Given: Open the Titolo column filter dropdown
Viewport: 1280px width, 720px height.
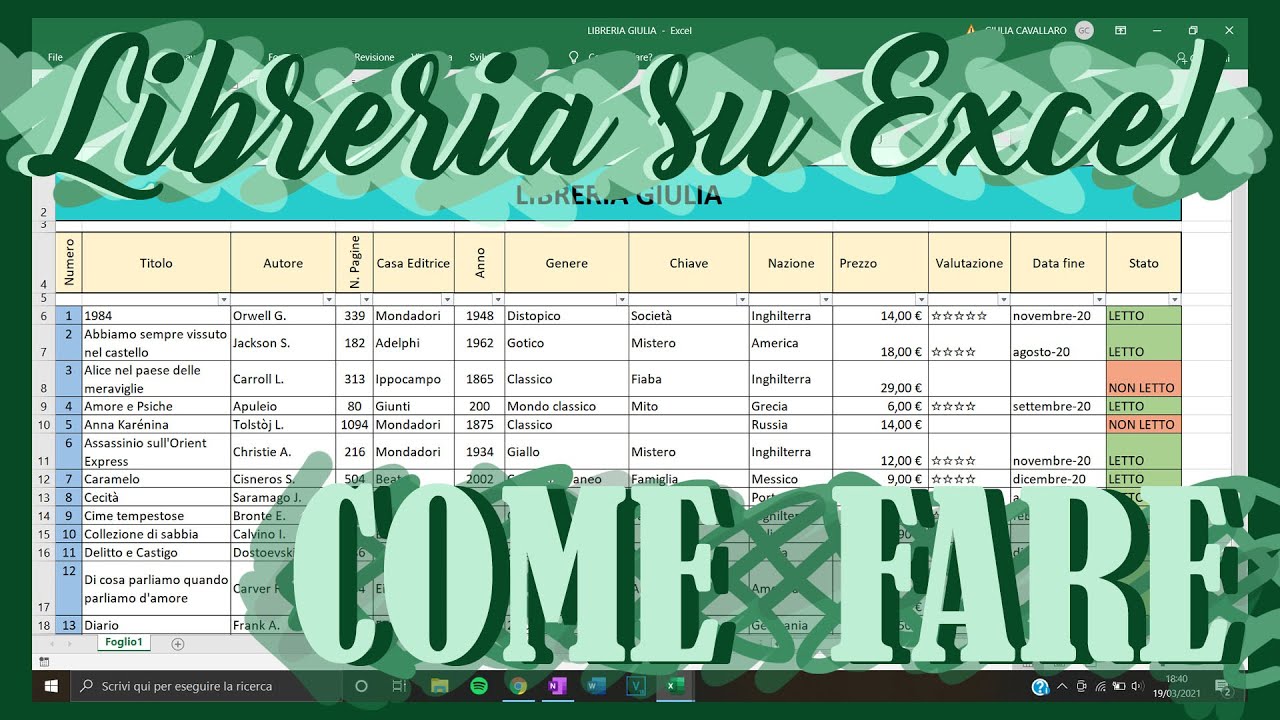Looking at the screenshot, I should pyautogui.click(x=224, y=299).
